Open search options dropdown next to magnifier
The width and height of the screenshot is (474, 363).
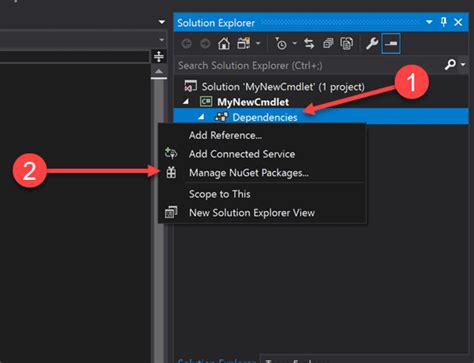tap(463, 64)
